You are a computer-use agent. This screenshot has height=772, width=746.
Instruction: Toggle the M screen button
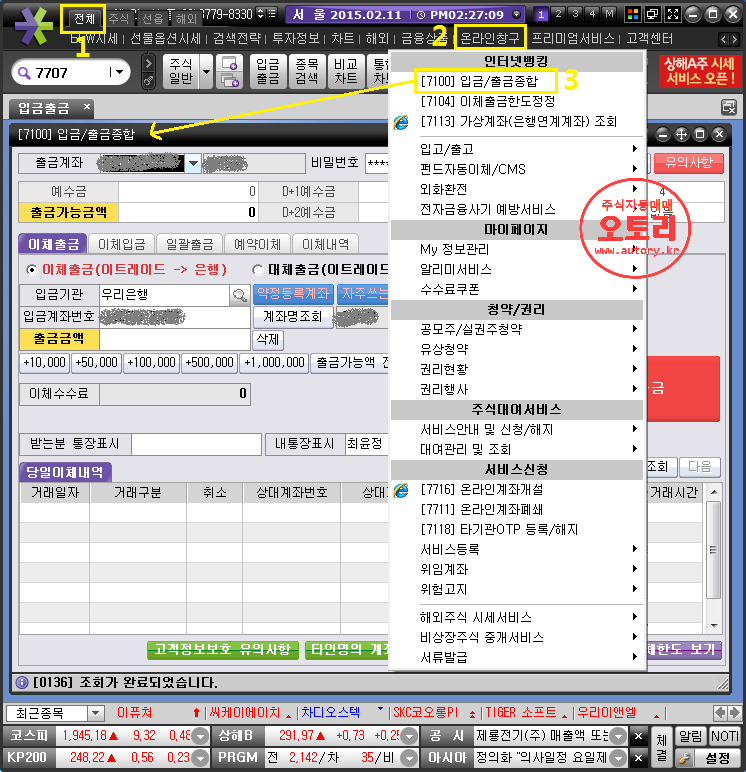point(610,14)
